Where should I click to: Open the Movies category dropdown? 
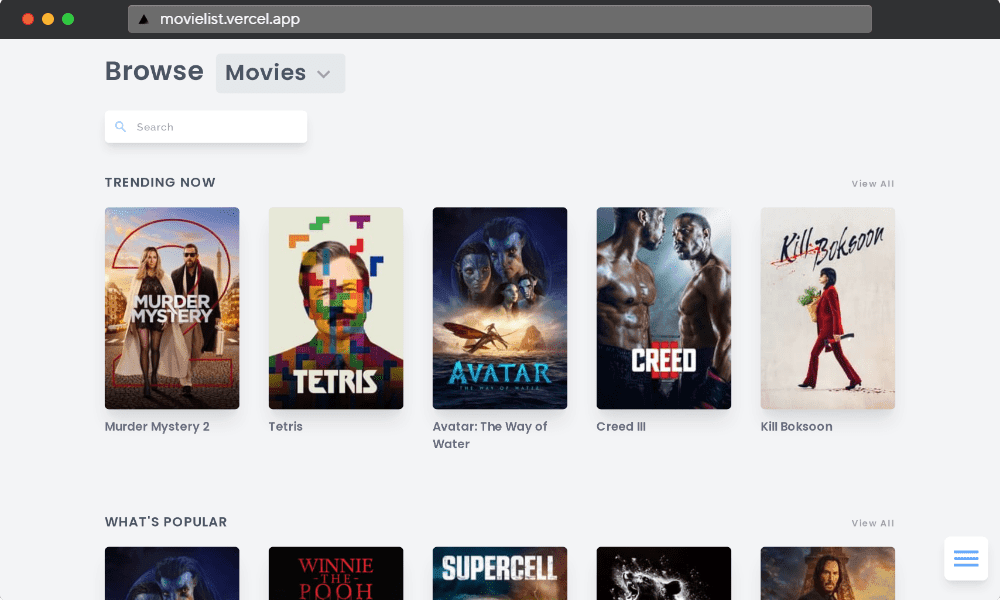280,73
